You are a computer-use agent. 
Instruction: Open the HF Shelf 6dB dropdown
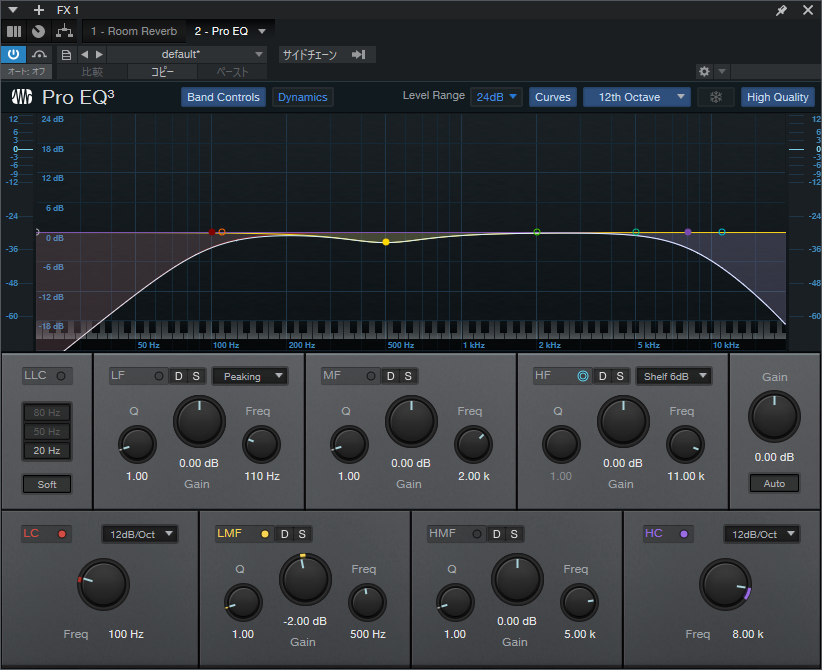click(x=674, y=376)
